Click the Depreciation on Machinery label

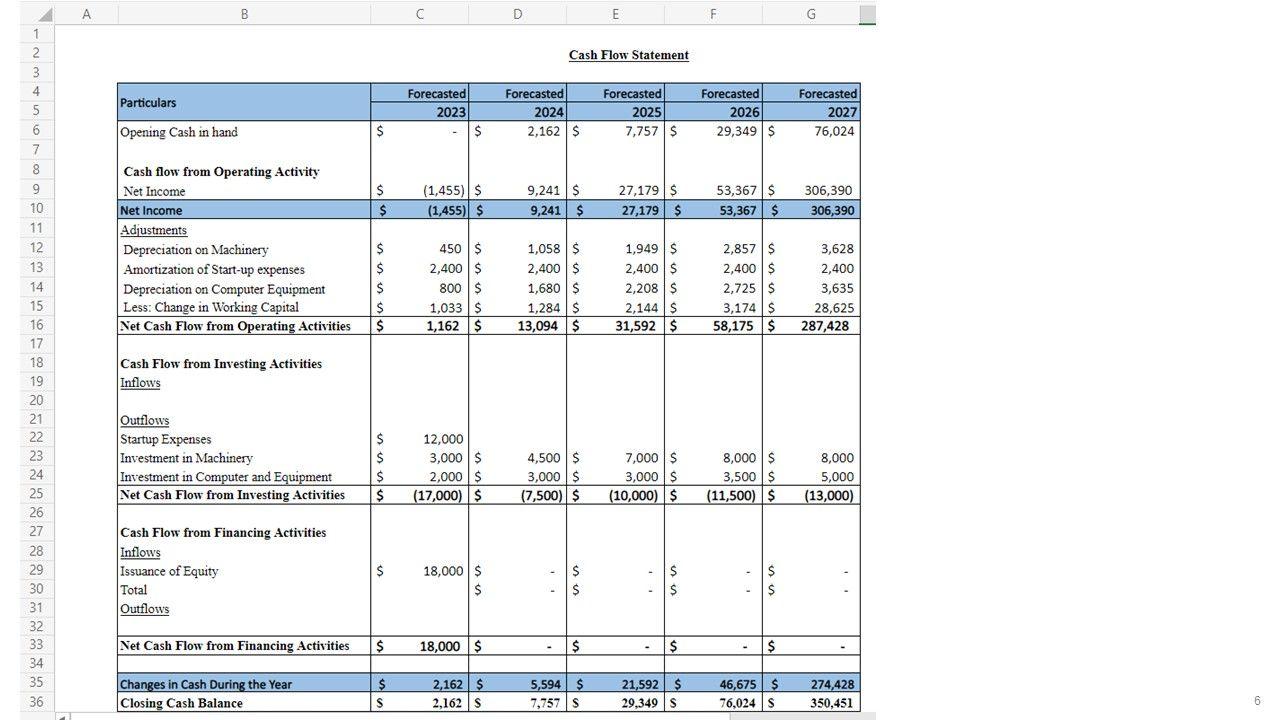[x=195, y=250]
